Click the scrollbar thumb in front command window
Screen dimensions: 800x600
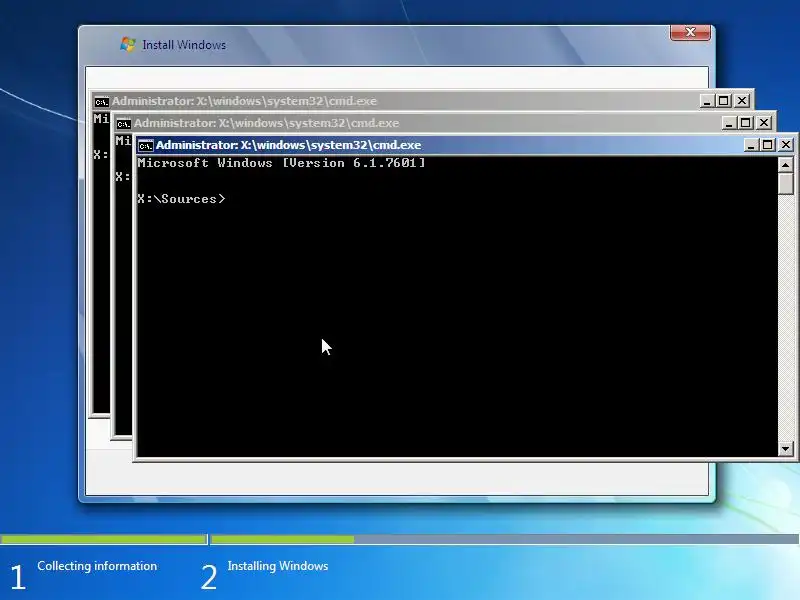coord(786,184)
